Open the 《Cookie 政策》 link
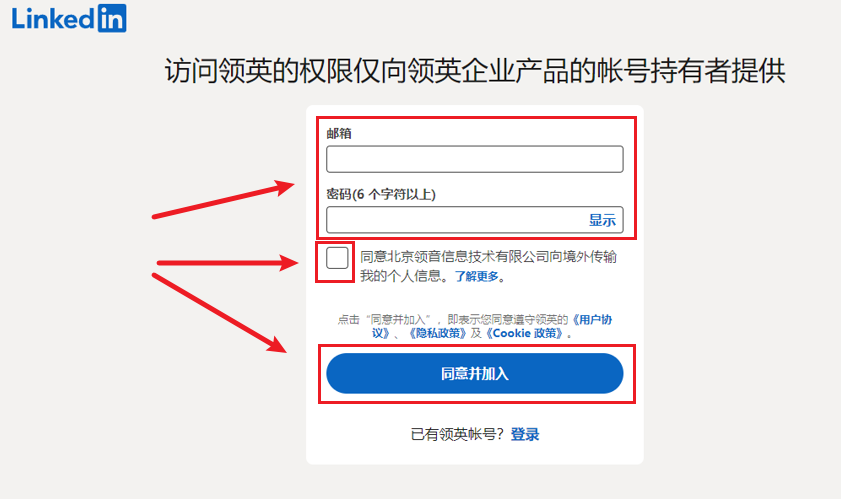Screen dimensions: 841x499 pos(525,333)
